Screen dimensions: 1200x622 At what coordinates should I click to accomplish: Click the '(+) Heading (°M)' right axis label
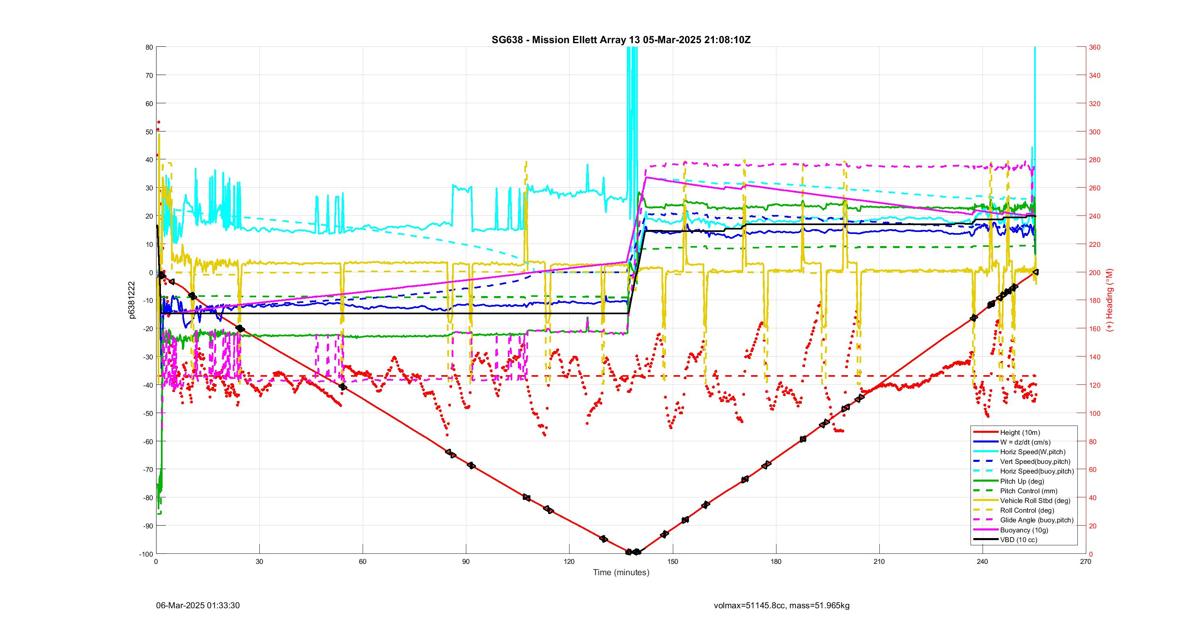[x=1109, y=300]
